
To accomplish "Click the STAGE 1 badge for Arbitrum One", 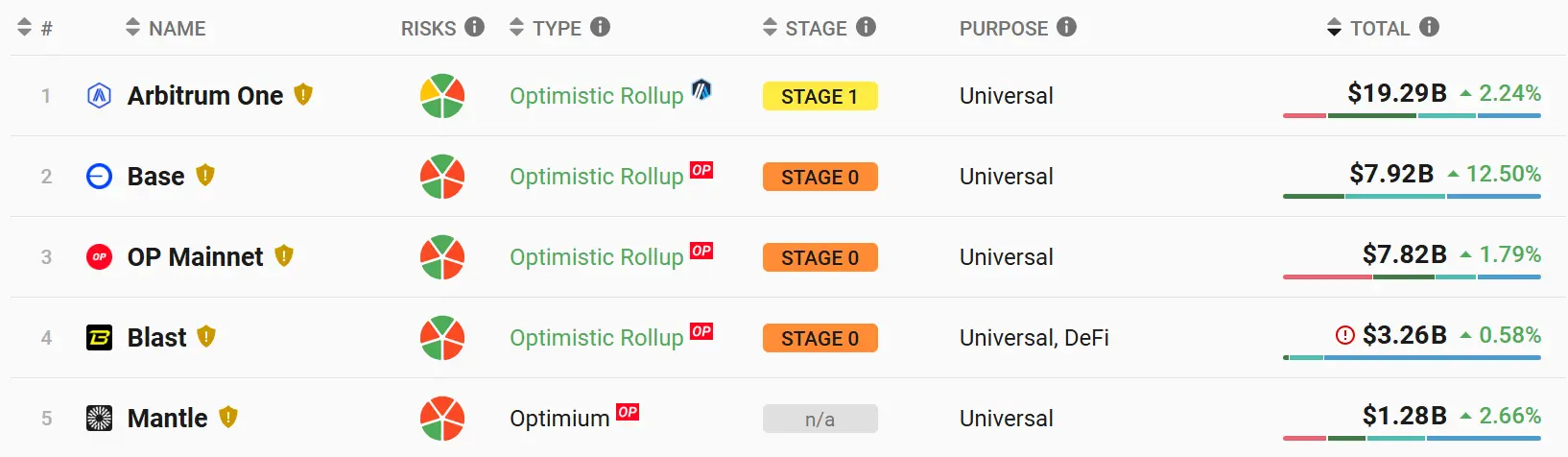I will [x=820, y=96].
